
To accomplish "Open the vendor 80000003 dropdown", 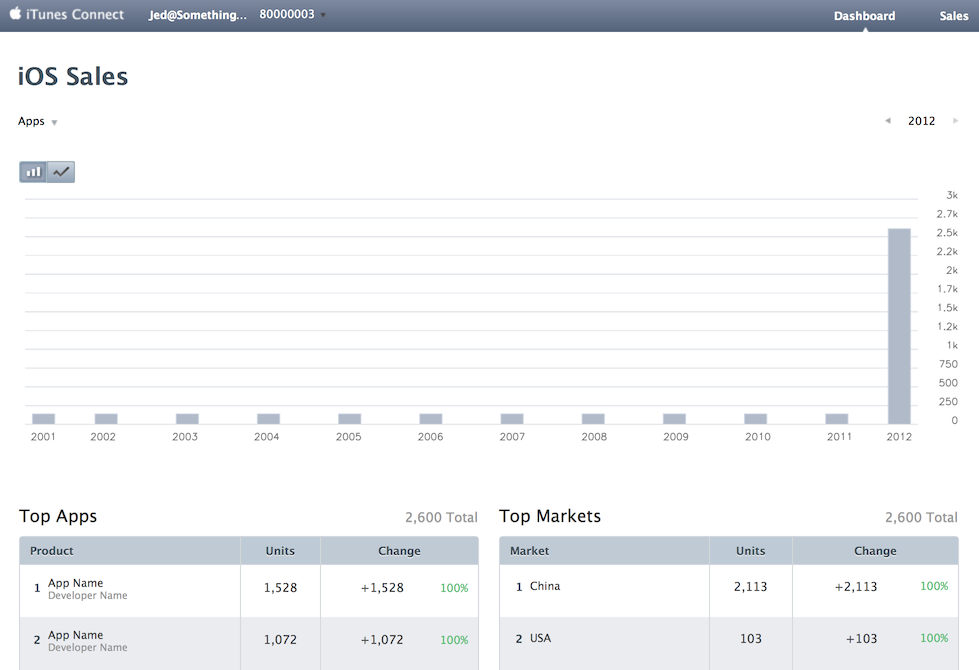I will 292,14.
